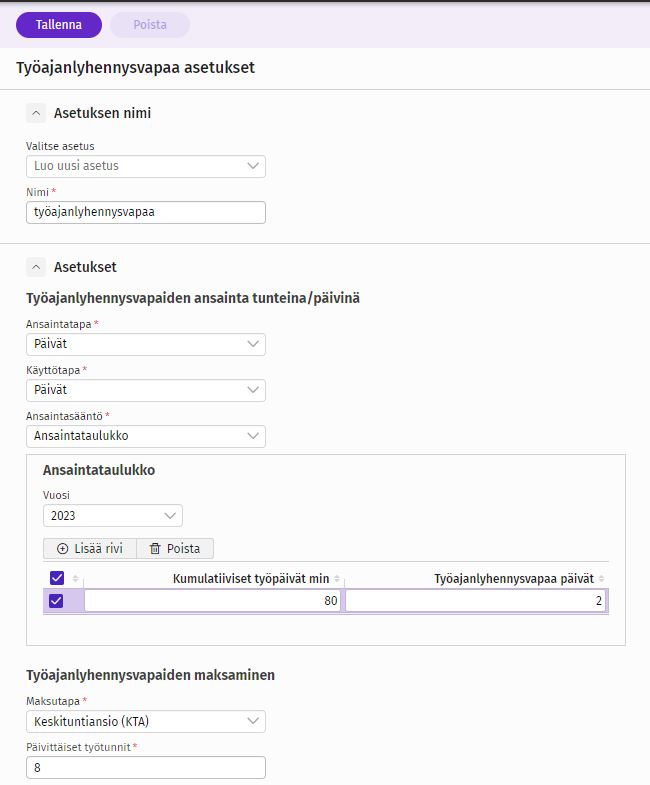Click the Nimi text field

click(x=146, y=212)
